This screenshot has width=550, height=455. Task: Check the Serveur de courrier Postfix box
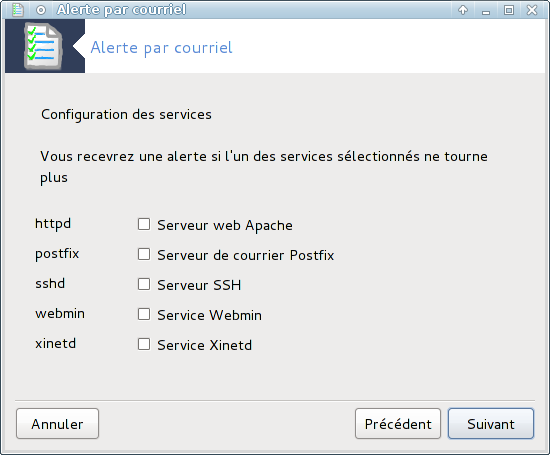(x=144, y=254)
